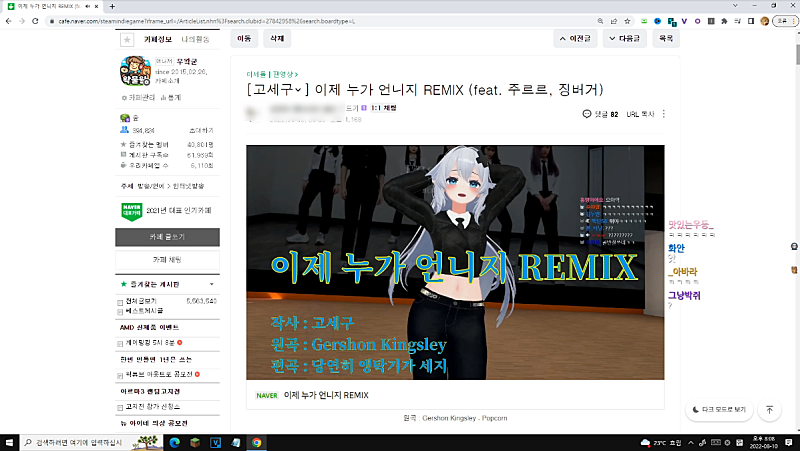Image resolution: width=800 pixels, height=451 pixels.
Task: Open the 통계 statistics link
Action: coord(171,97)
